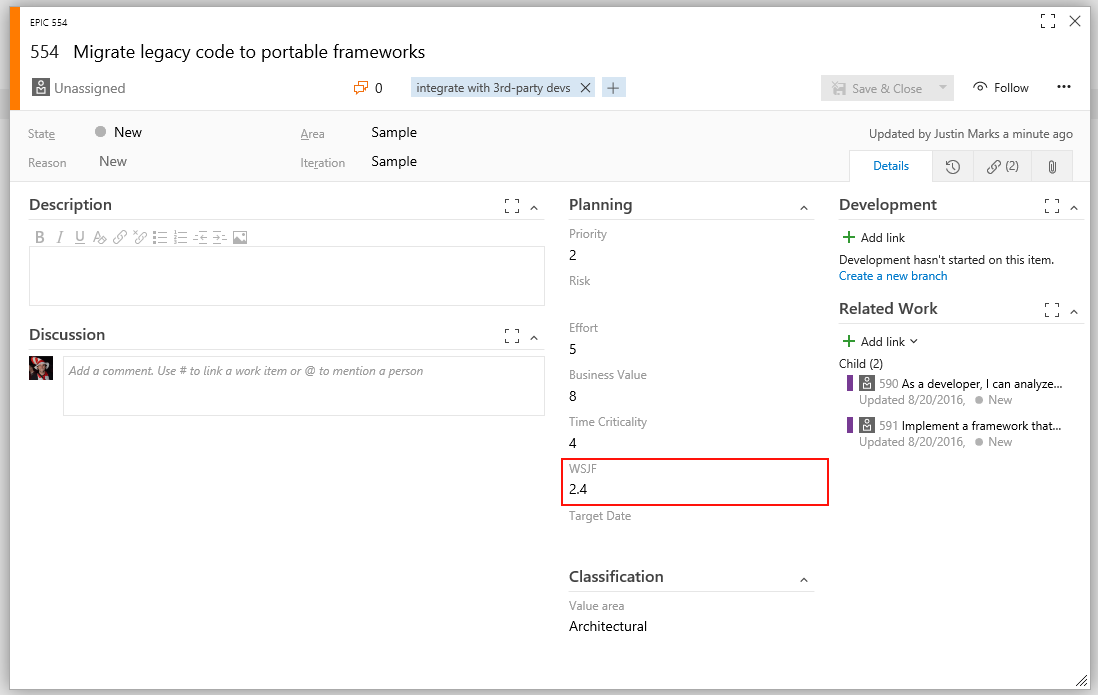Collapse the Planning section chevron
The width and height of the screenshot is (1098, 695).
804,206
